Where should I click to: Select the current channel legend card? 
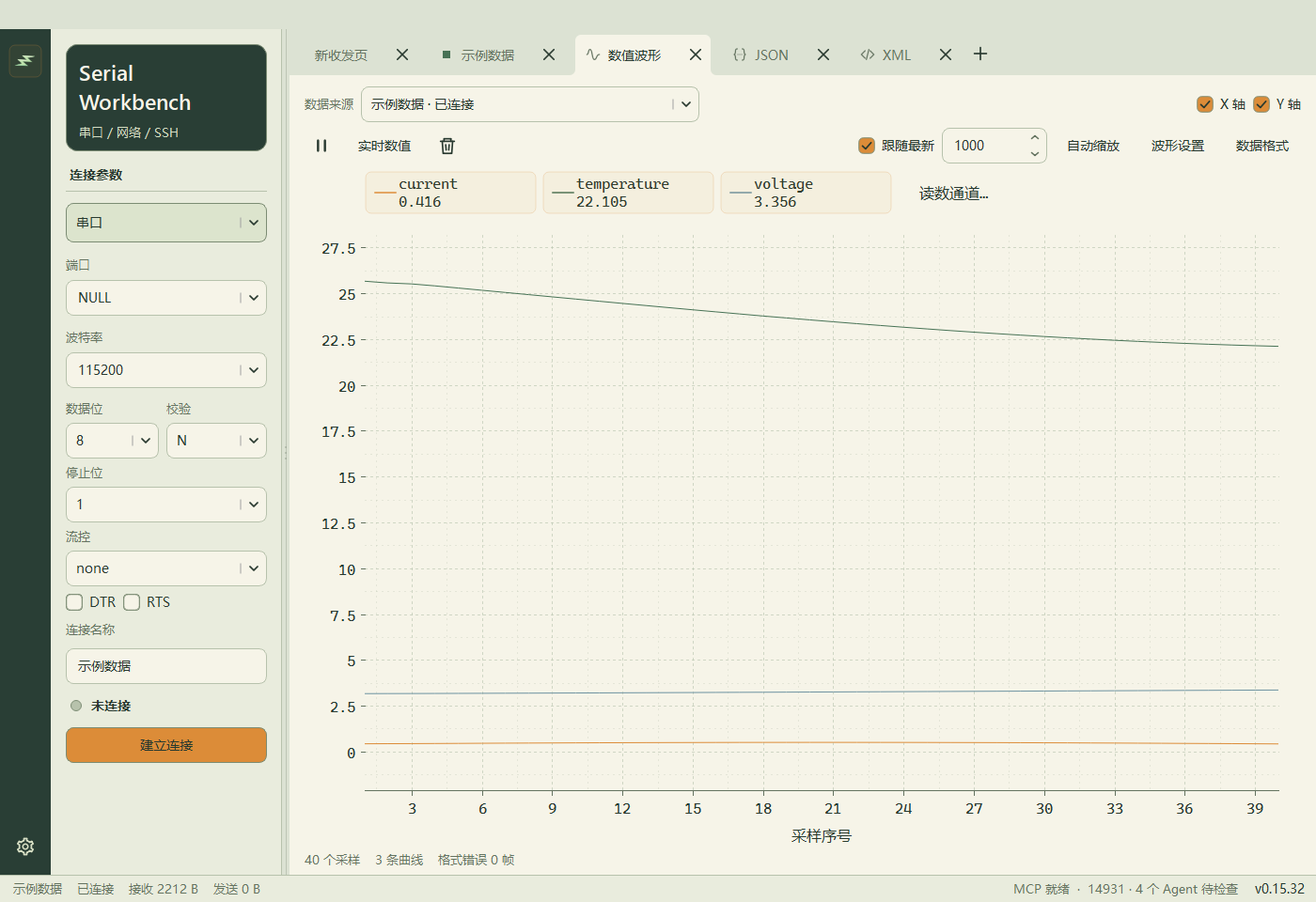click(450, 193)
